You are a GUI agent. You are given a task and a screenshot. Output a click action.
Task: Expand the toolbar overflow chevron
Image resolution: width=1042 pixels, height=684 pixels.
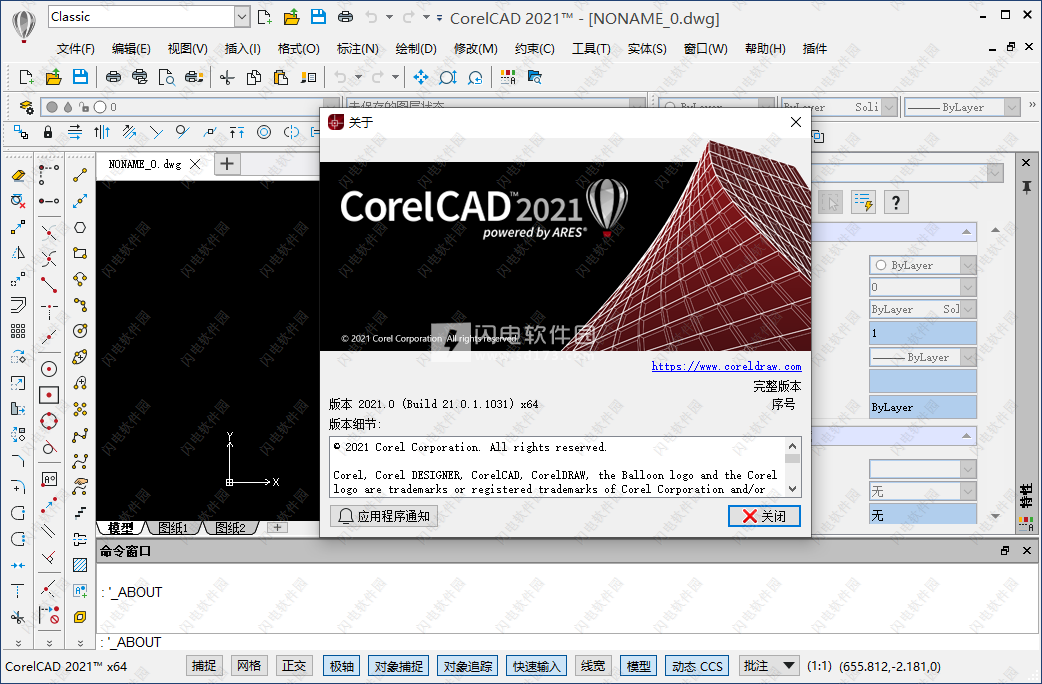[x=1031, y=104]
